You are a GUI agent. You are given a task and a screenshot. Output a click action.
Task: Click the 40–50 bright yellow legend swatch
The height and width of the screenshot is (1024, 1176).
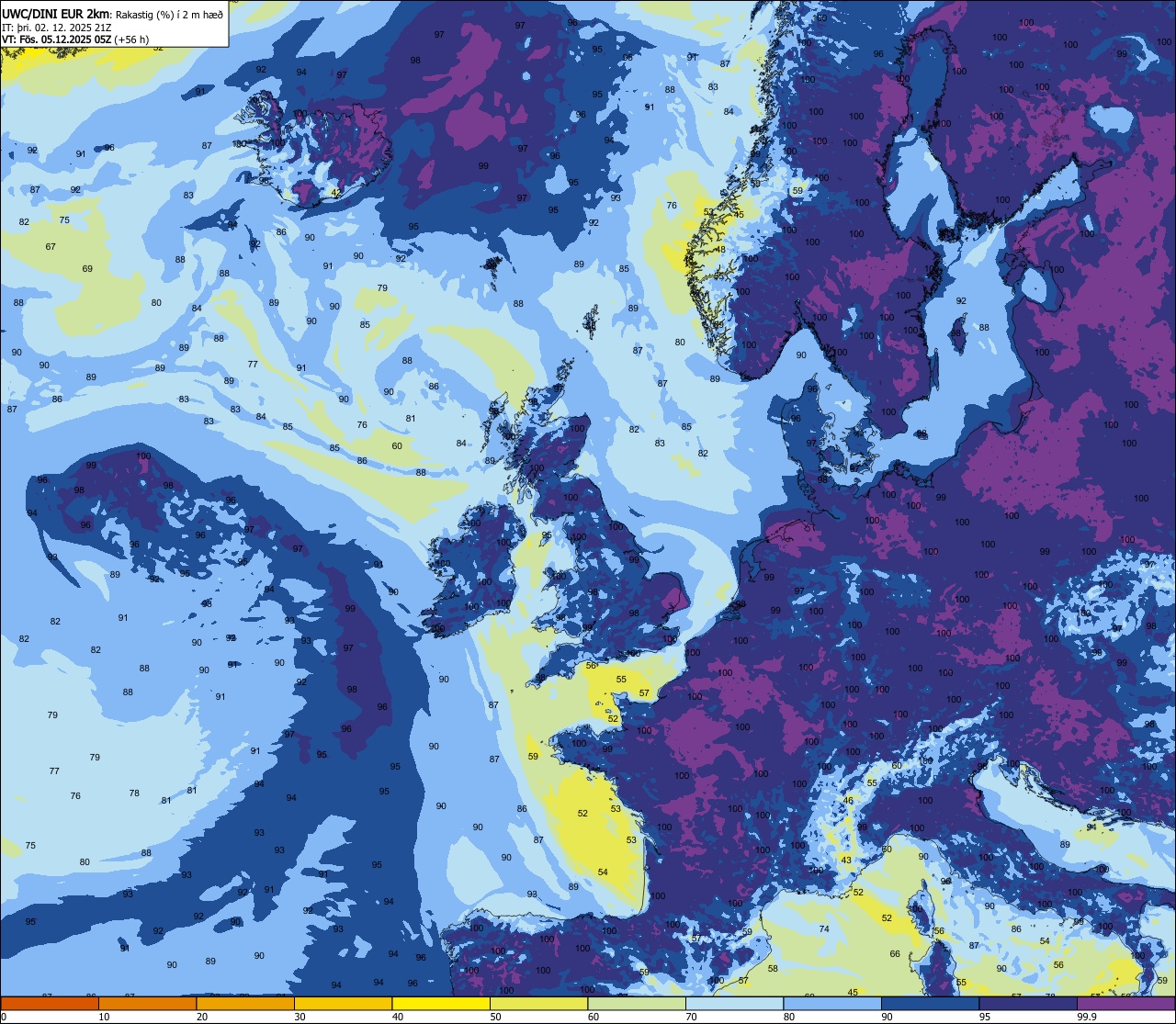(x=441, y=1003)
